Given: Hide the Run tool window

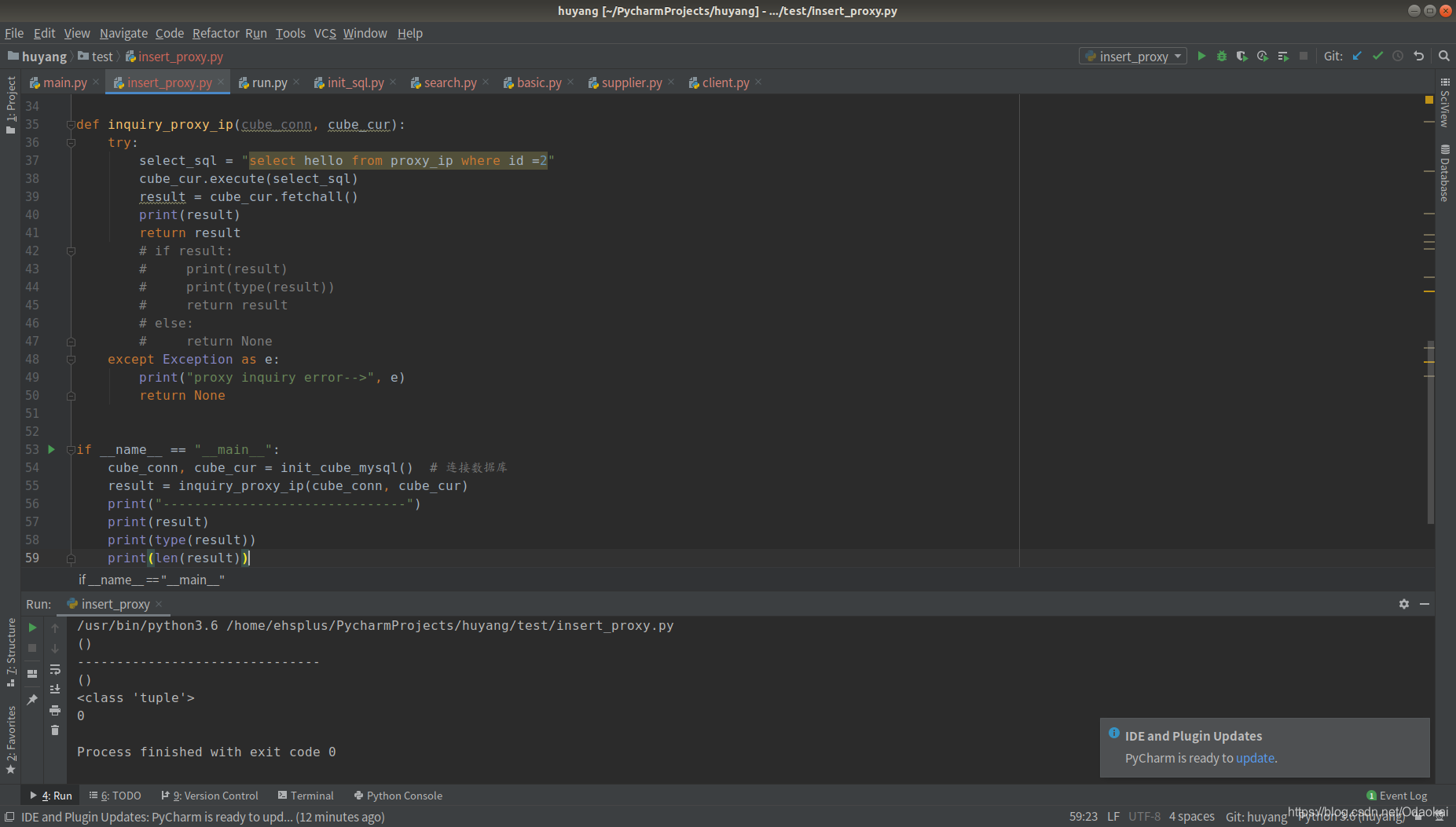Looking at the screenshot, I should 1425,604.
